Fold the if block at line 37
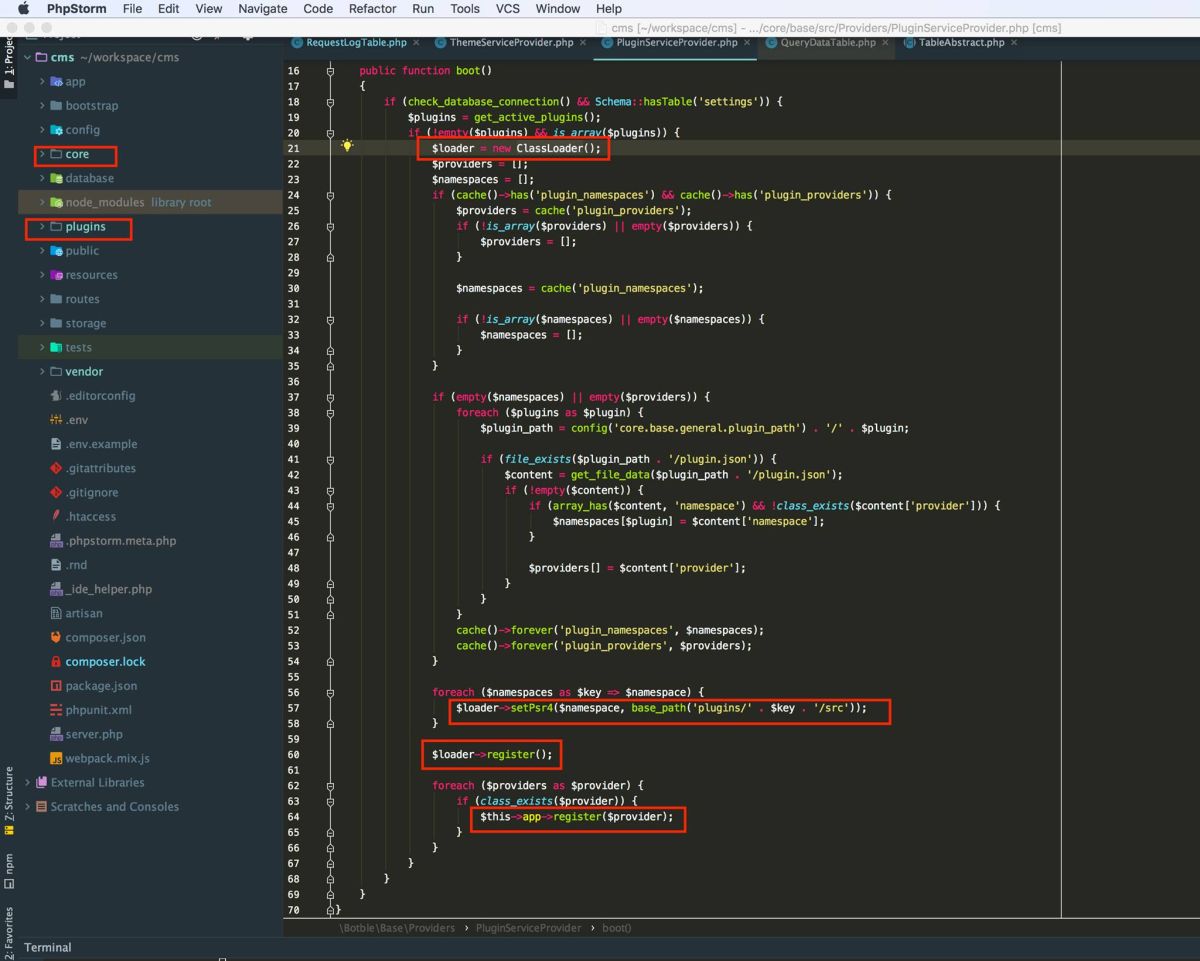The height and width of the screenshot is (961, 1200). tap(330, 397)
